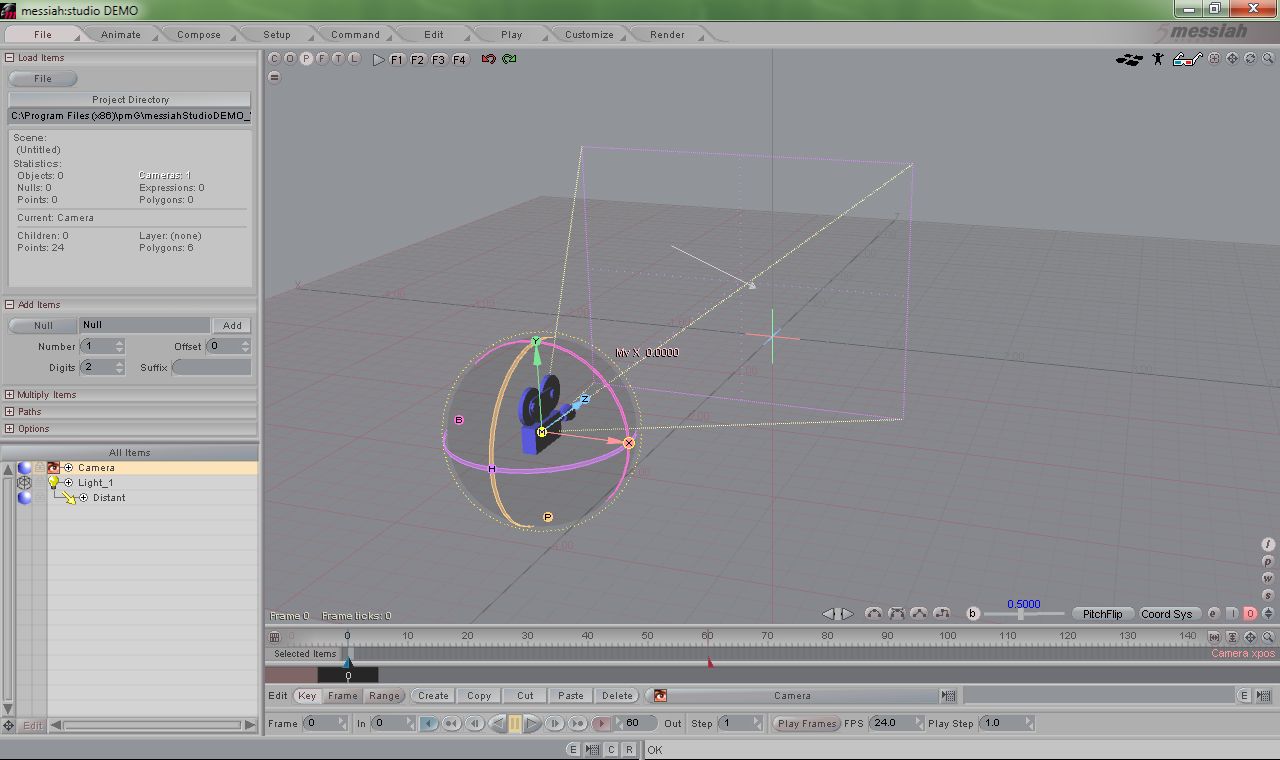Click the red marker at frame 60
This screenshot has width=1280, height=760.
[x=710, y=662]
